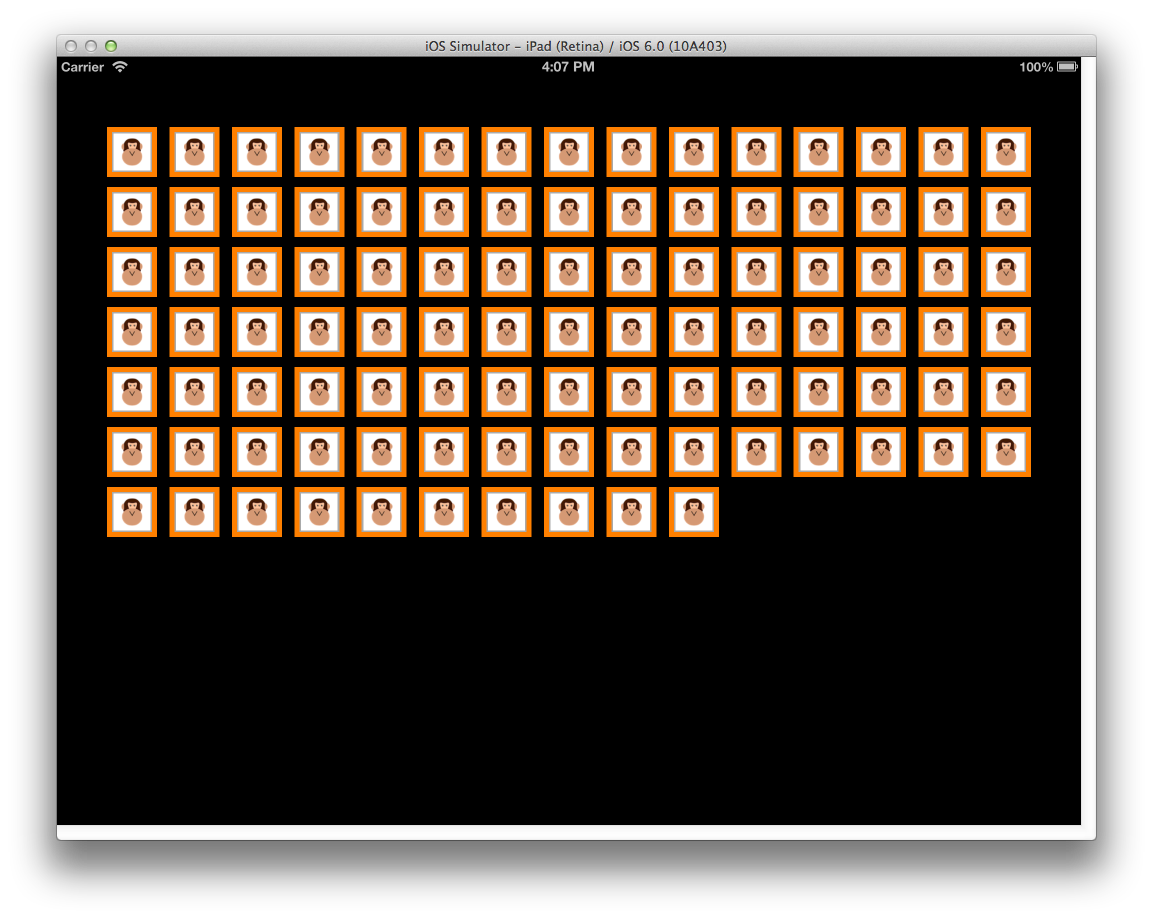Click the iOS Simulator window title bar text

point(577,46)
